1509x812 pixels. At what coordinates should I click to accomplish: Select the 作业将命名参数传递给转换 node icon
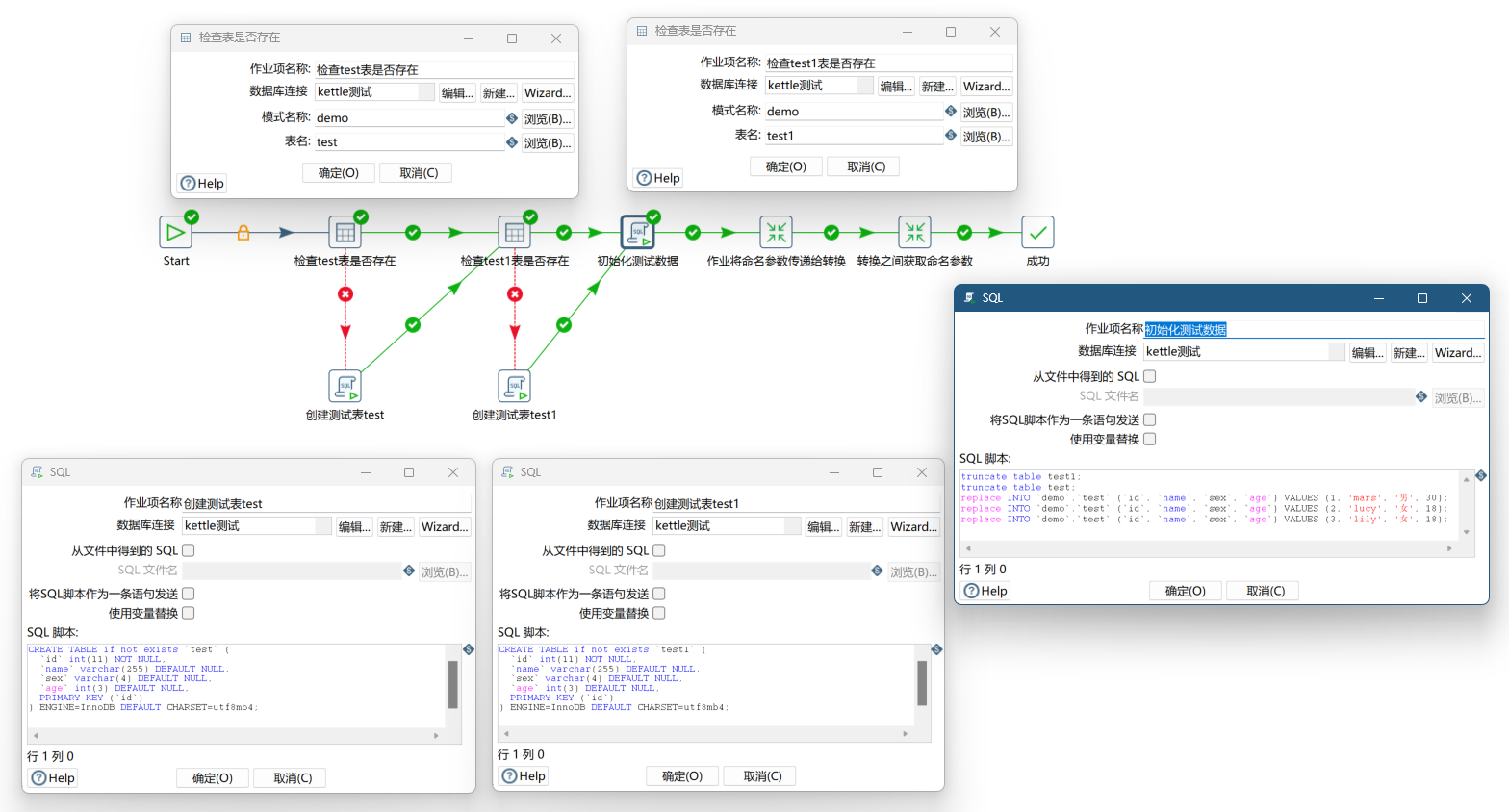pos(776,233)
